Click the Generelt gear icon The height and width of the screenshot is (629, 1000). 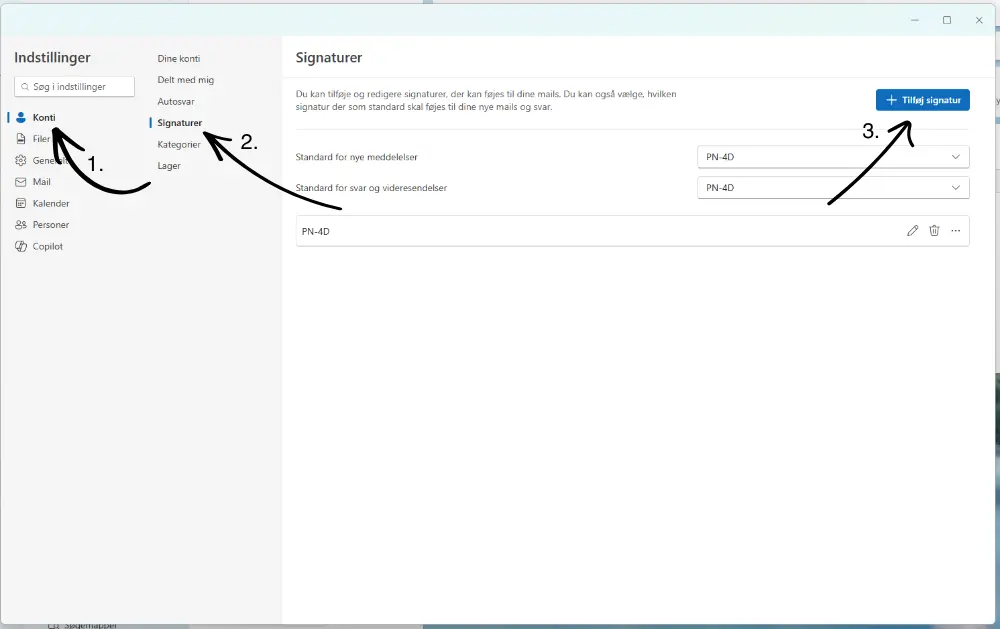tap(21, 160)
